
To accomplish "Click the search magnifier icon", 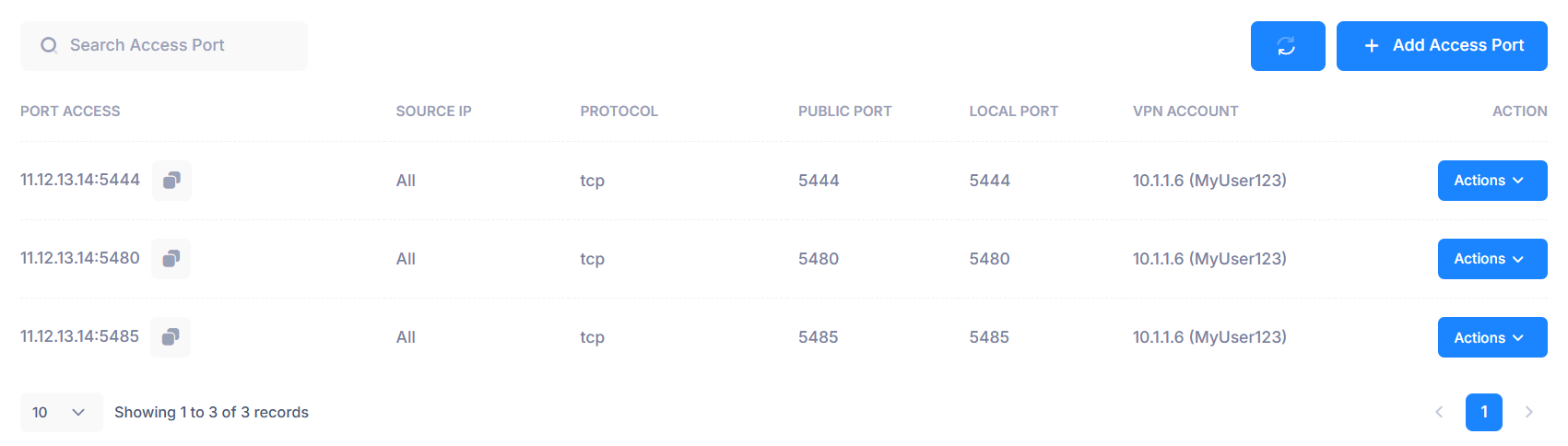I will [49, 45].
